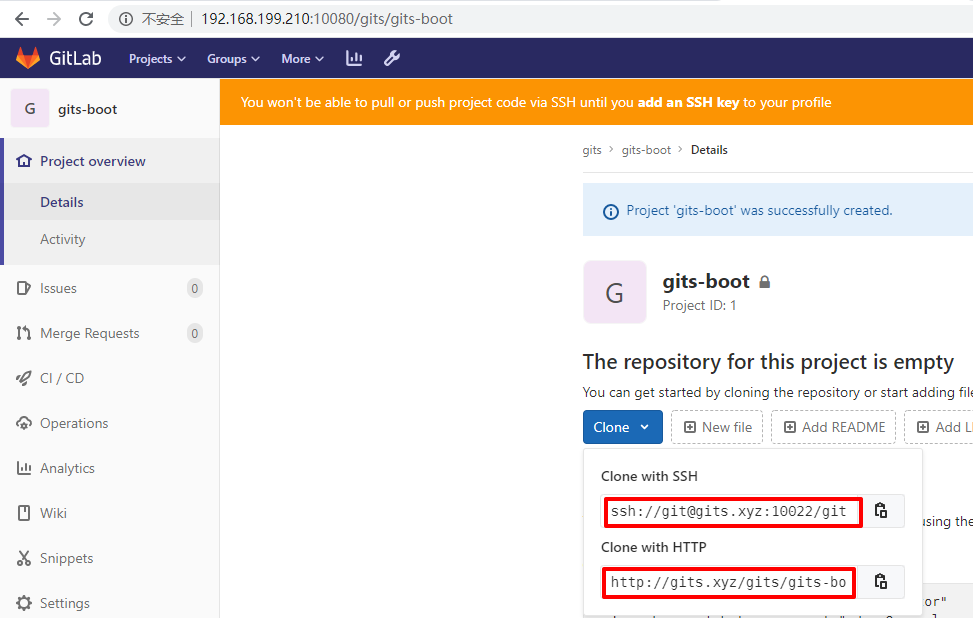Click the browser forward arrow
This screenshot has height=618, width=973.
(x=54, y=19)
